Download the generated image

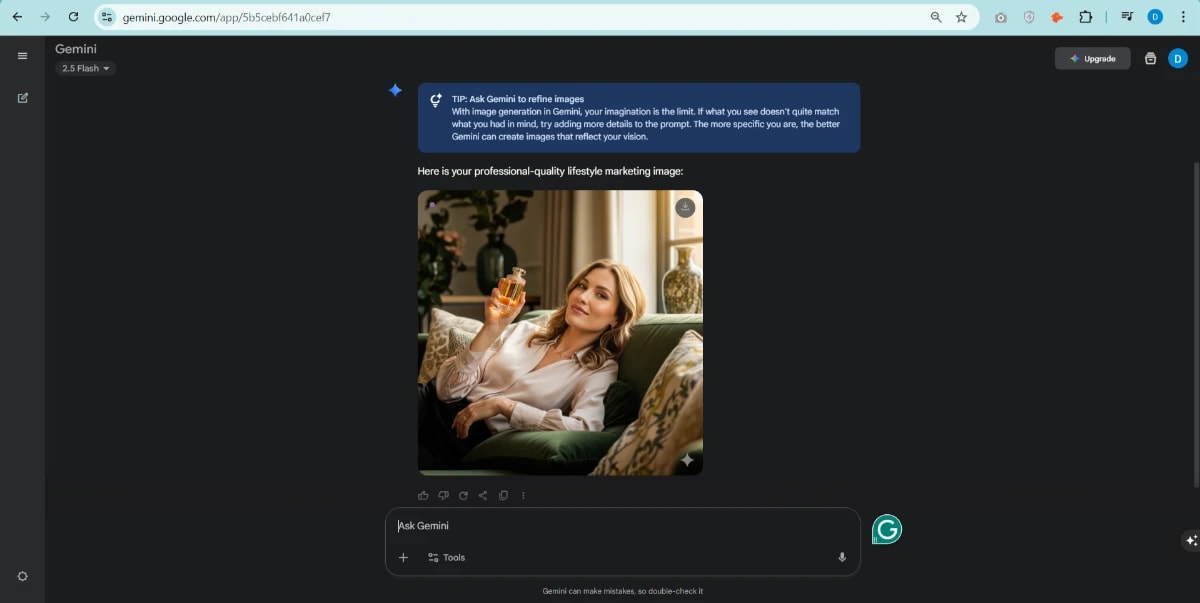tap(685, 207)
